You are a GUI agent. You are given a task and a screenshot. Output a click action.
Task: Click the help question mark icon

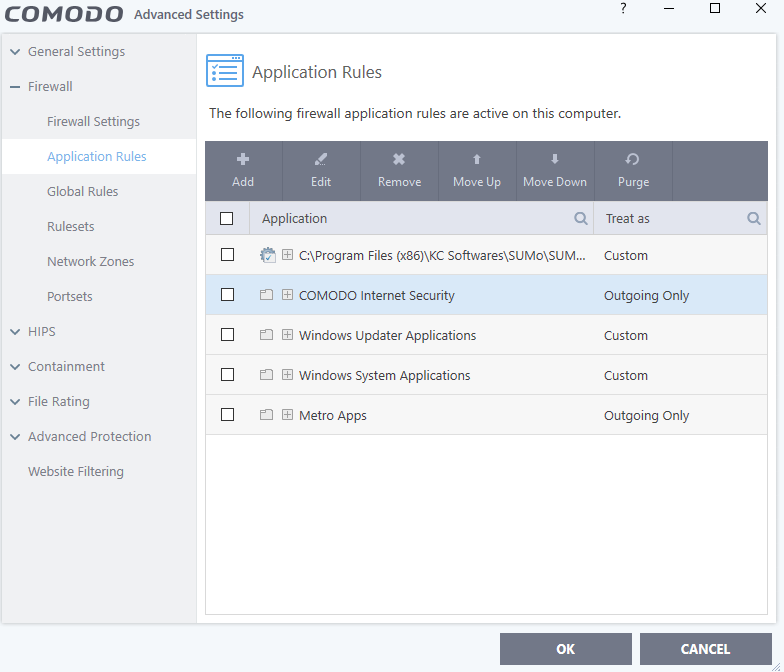tap(623, 9)
